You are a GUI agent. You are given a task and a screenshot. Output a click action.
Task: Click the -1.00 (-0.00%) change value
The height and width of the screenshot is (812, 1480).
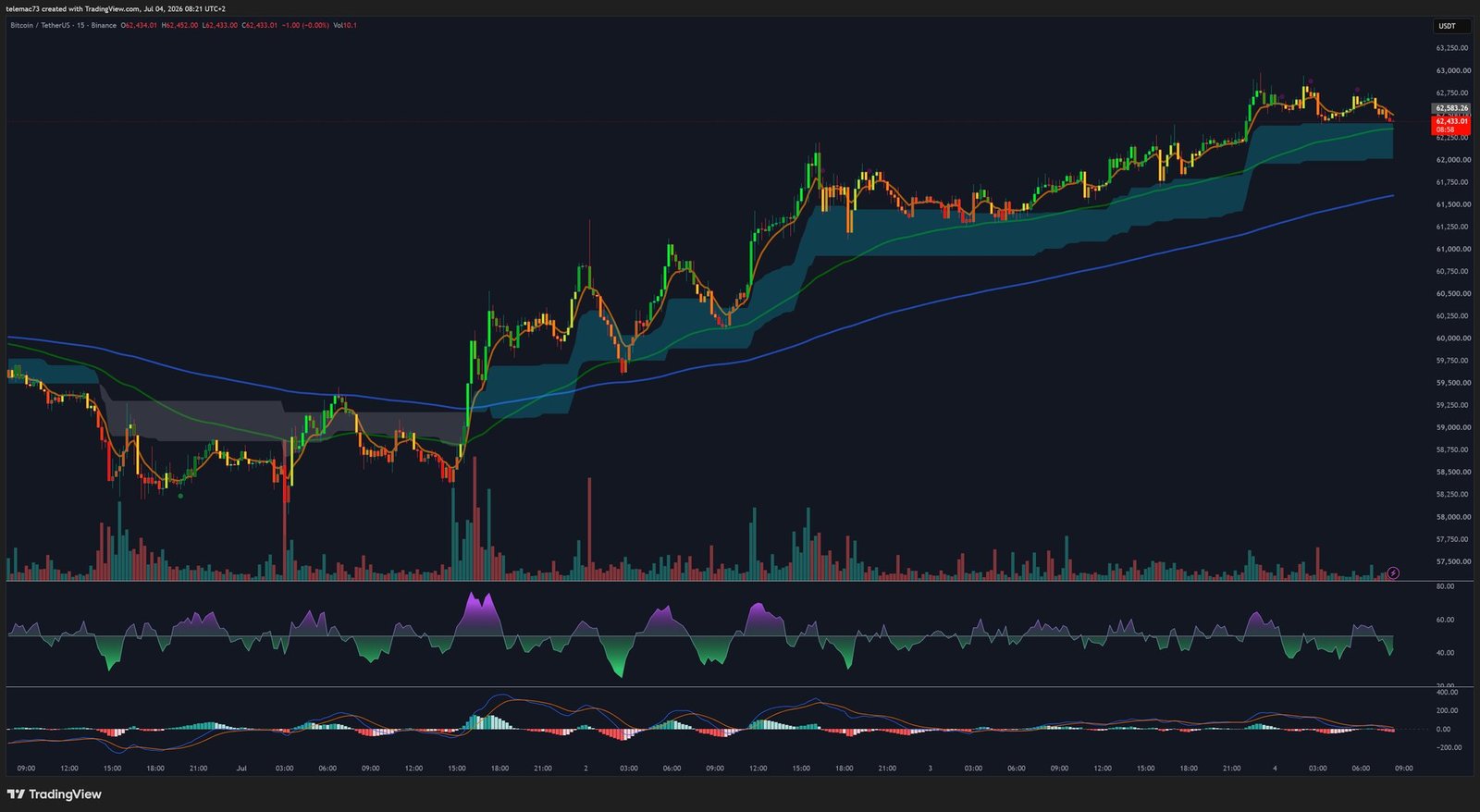(305, 25)
